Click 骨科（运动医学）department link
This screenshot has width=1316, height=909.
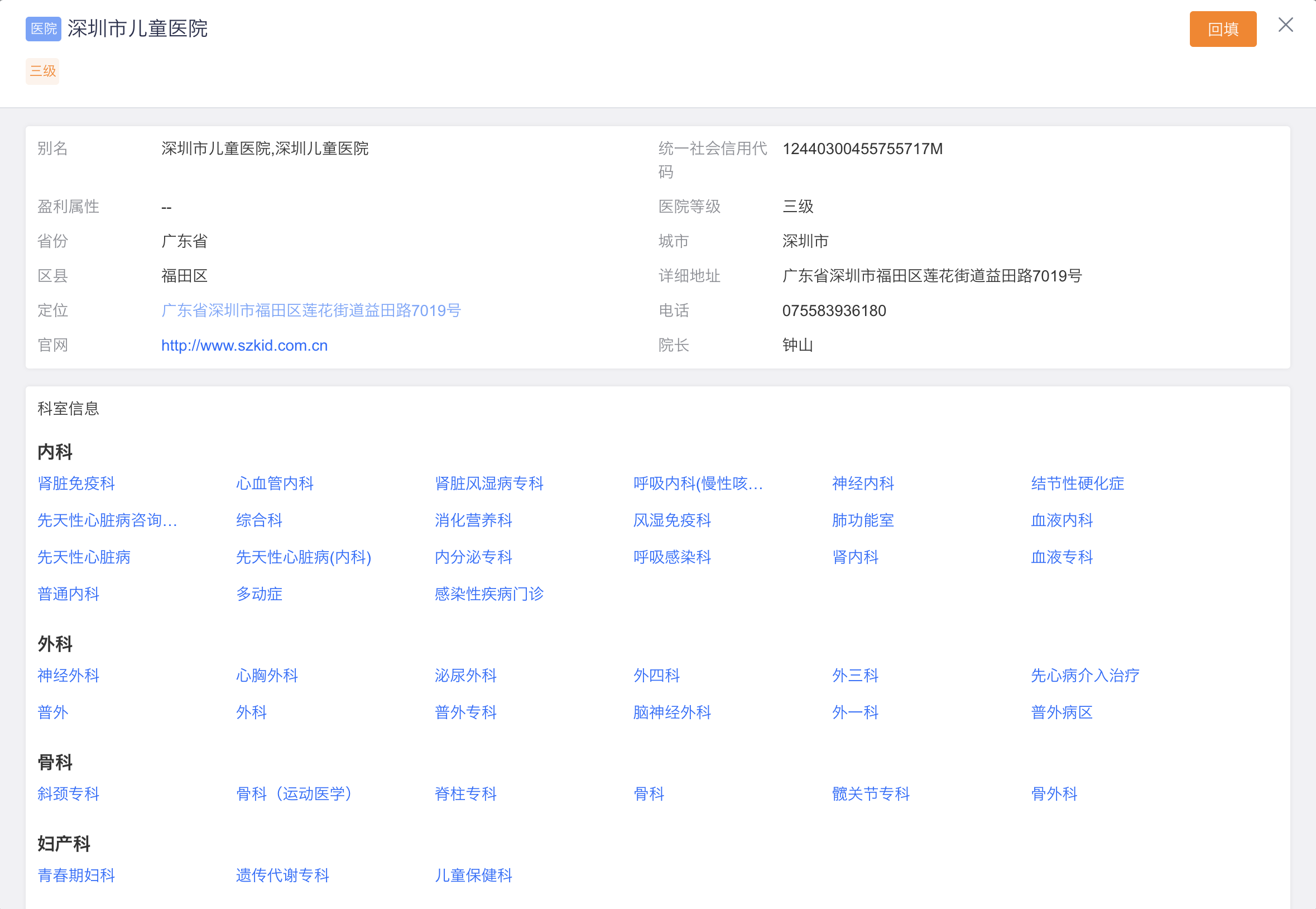point(294,794)
